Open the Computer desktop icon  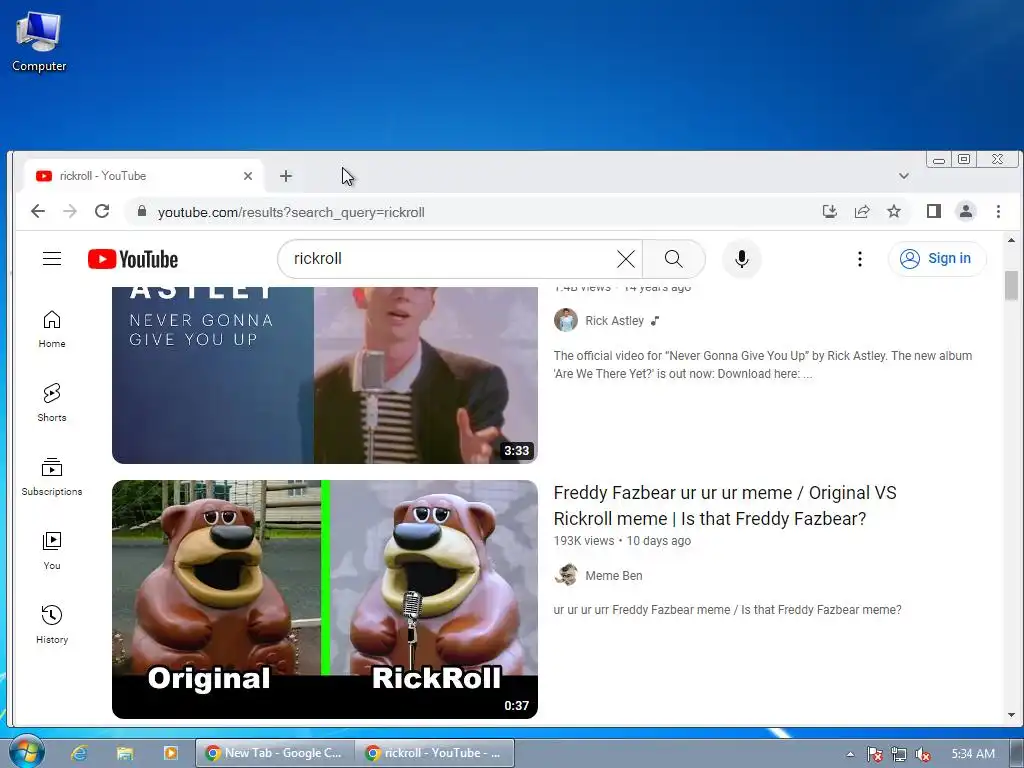39,42
